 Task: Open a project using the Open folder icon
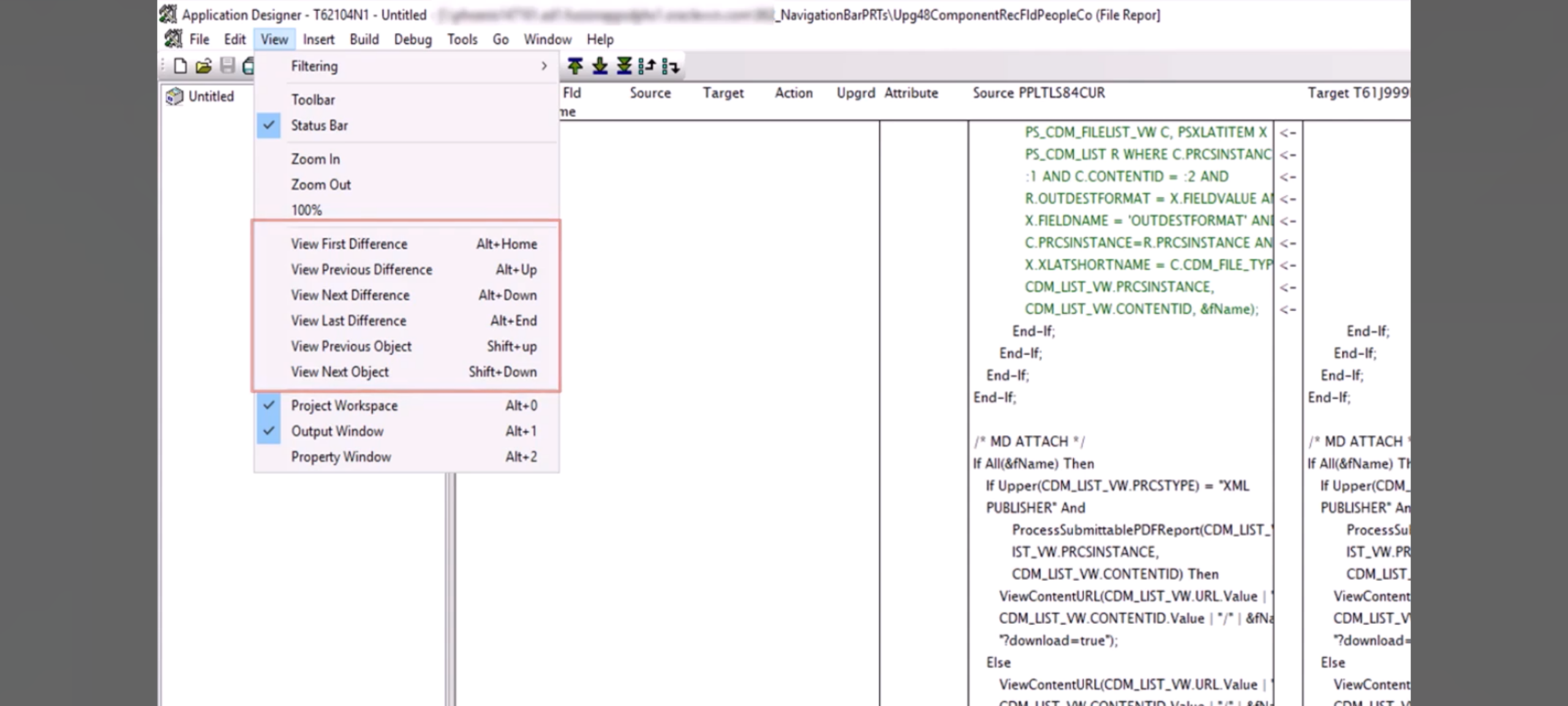pos(203,66)
